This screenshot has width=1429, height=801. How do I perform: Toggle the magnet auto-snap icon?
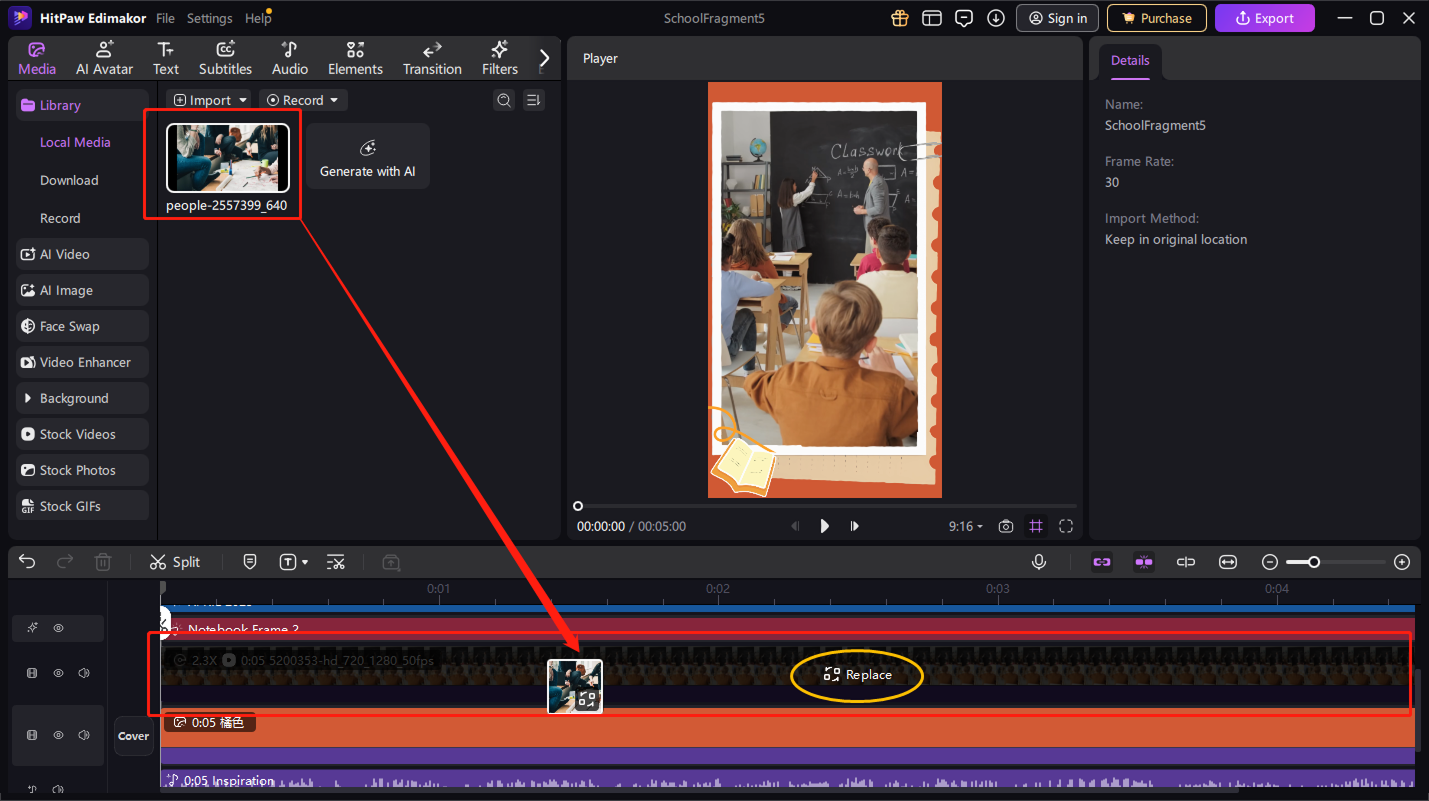click(x=1144, y=562)
